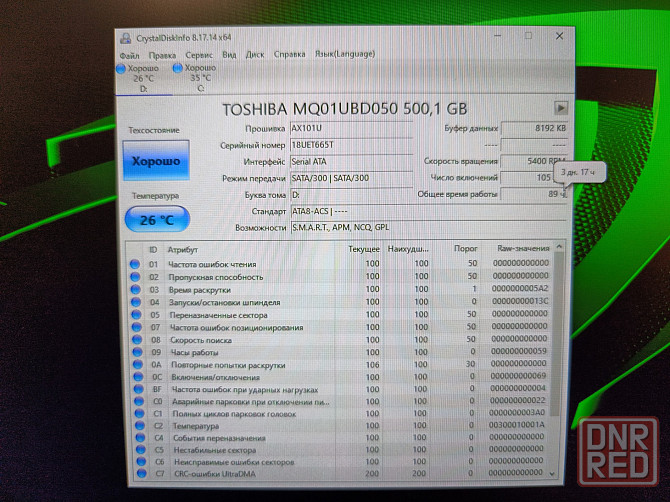Click status dot for attribute C7 UltraDMA CRC errors
Screen dimensions: 670x502
pos(135,475)
